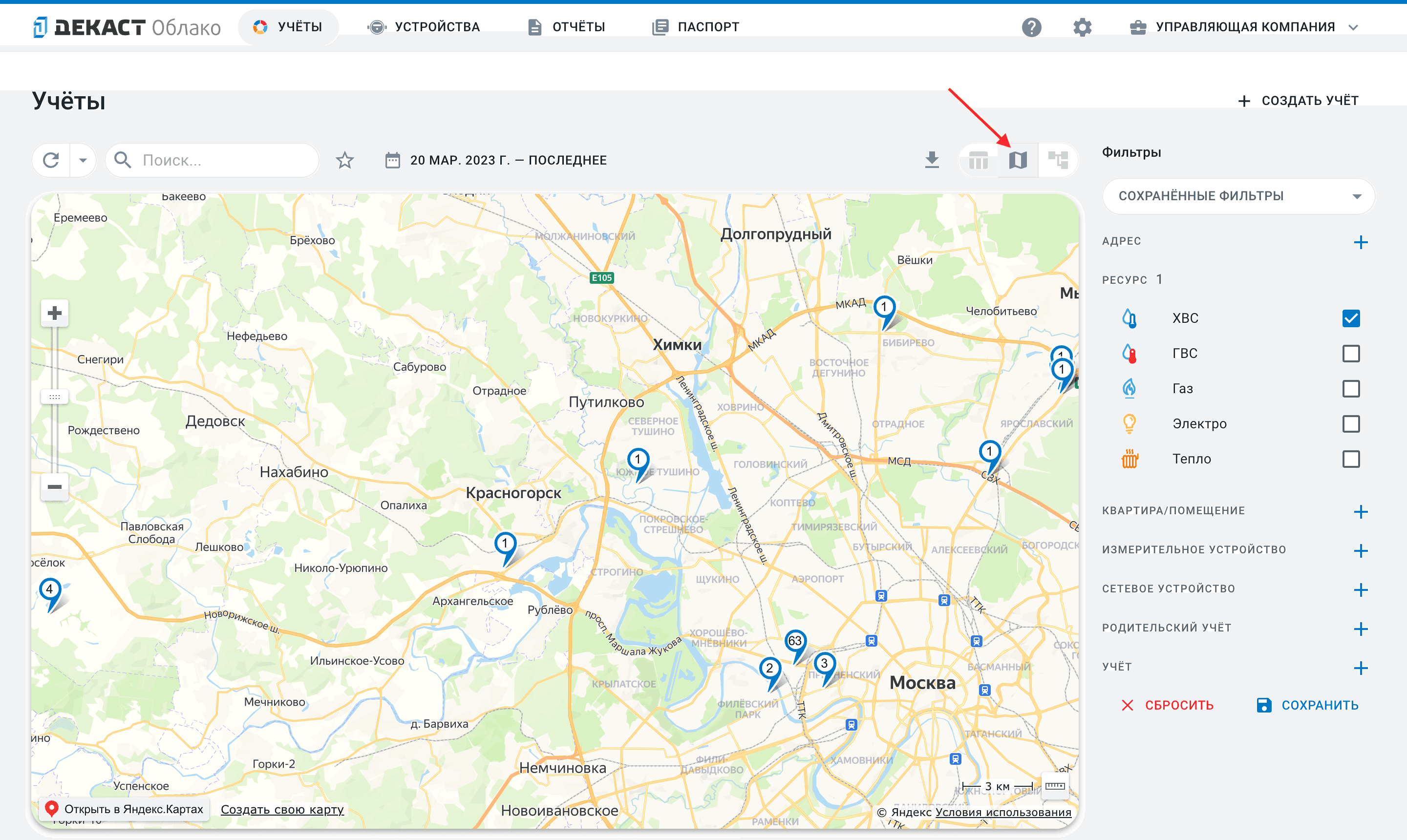Open the Паспорт tab
This screenshot has height=840, width=1407.
coord(695,26)
